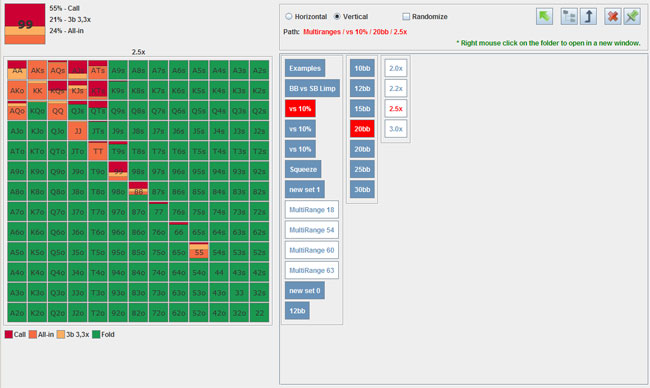Click the 2.5x title above the grid
The width and height of the screenshot is (650, 388).
pyautogui.click(x=138, y=52)
